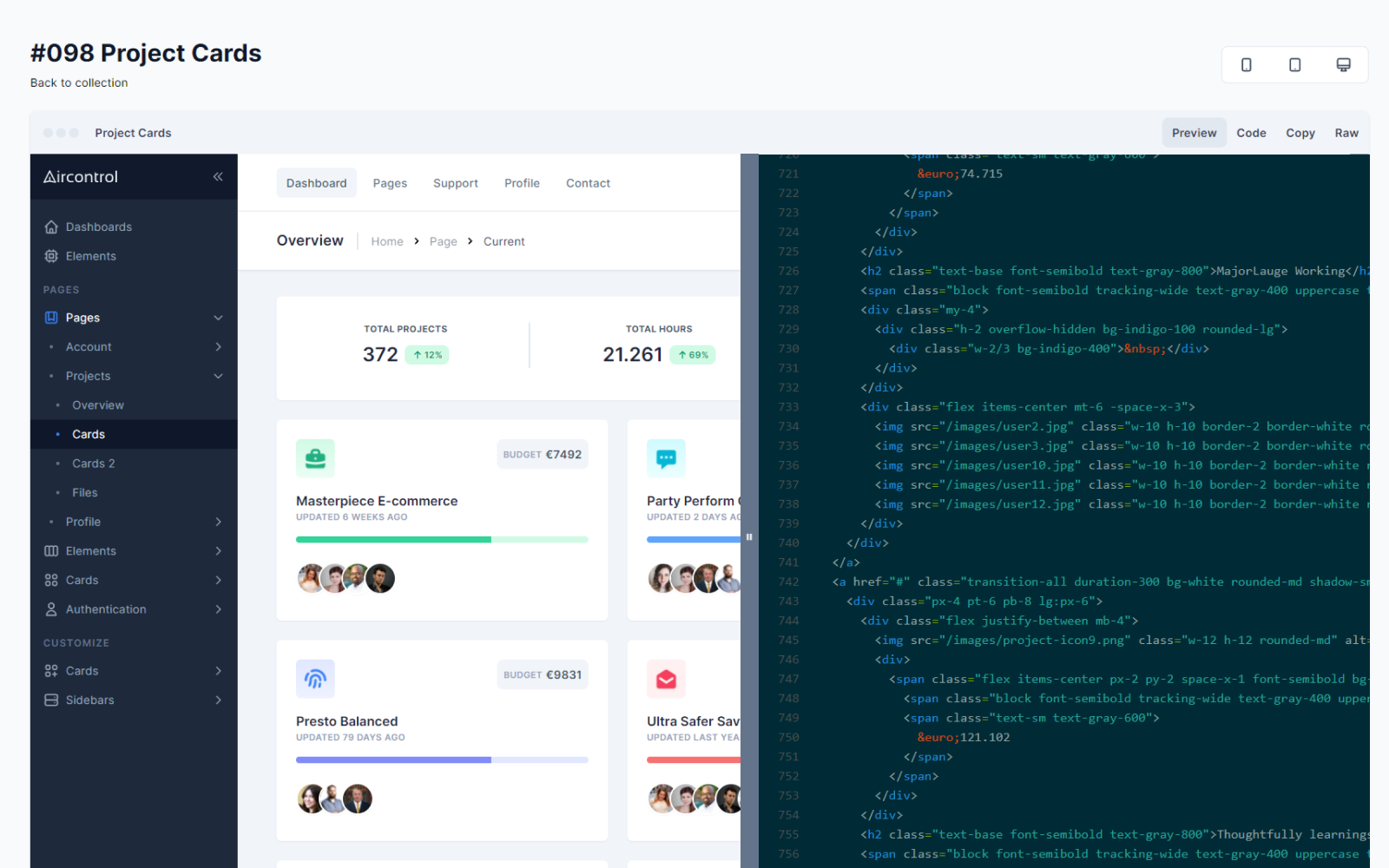The width and height of the screenshot is (1389, 868).
Task: Expand the Projects section in the sidebar
Action: [x=220, y=376]
